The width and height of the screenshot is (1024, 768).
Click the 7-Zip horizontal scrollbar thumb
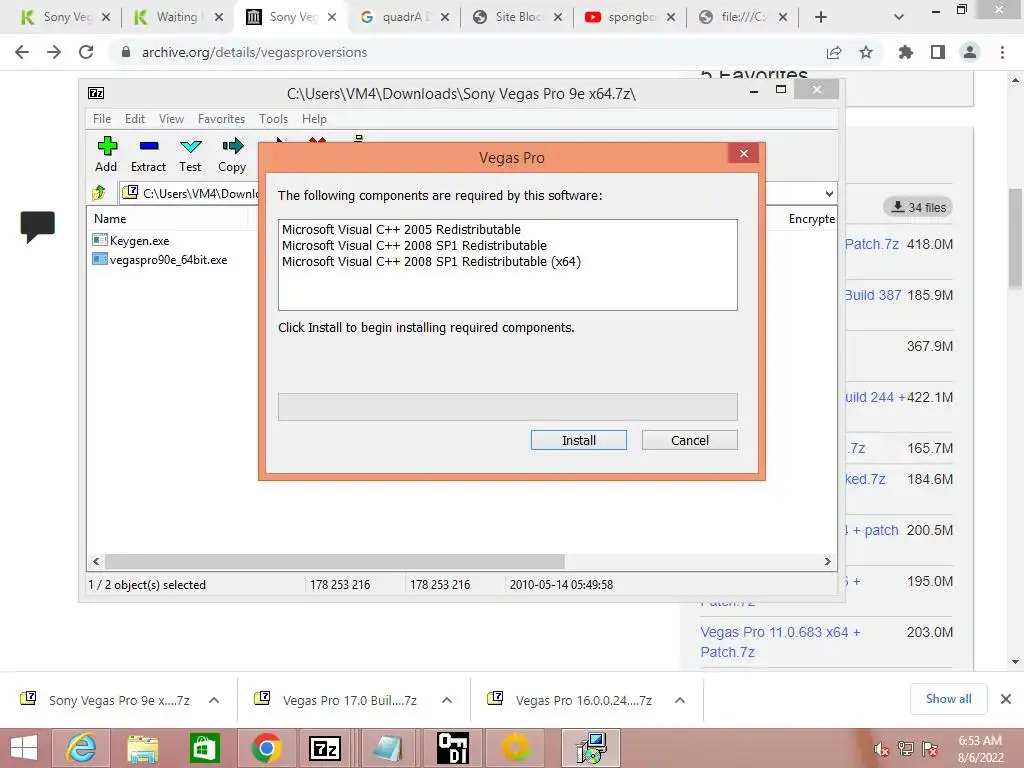pos(334,562)
